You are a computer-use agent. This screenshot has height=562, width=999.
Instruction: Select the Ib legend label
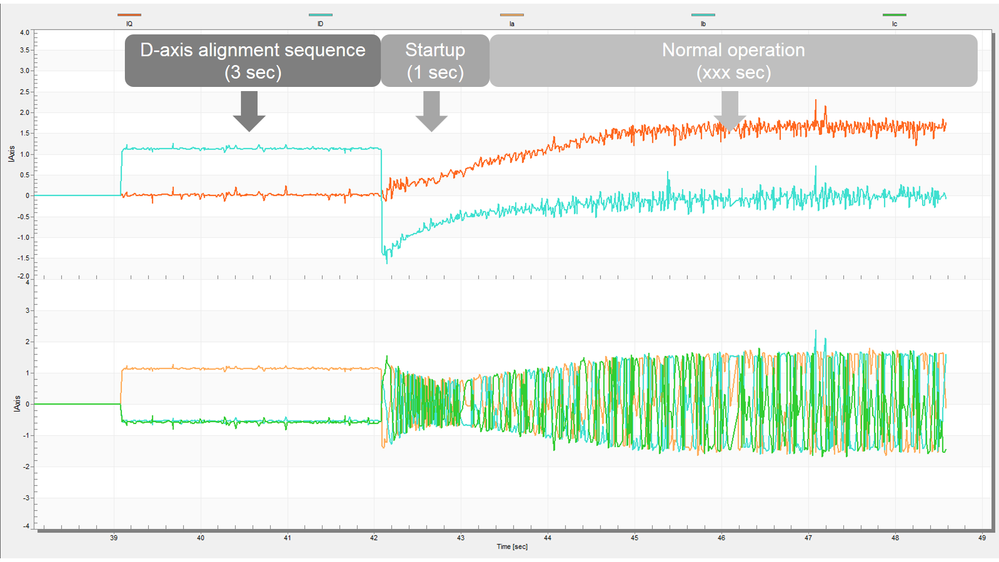coord(703,24)
